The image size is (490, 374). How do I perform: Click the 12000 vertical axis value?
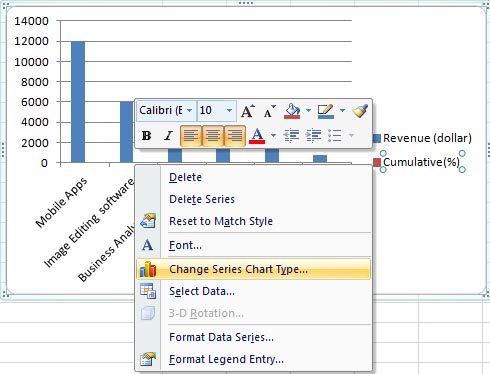pos(31,41)
